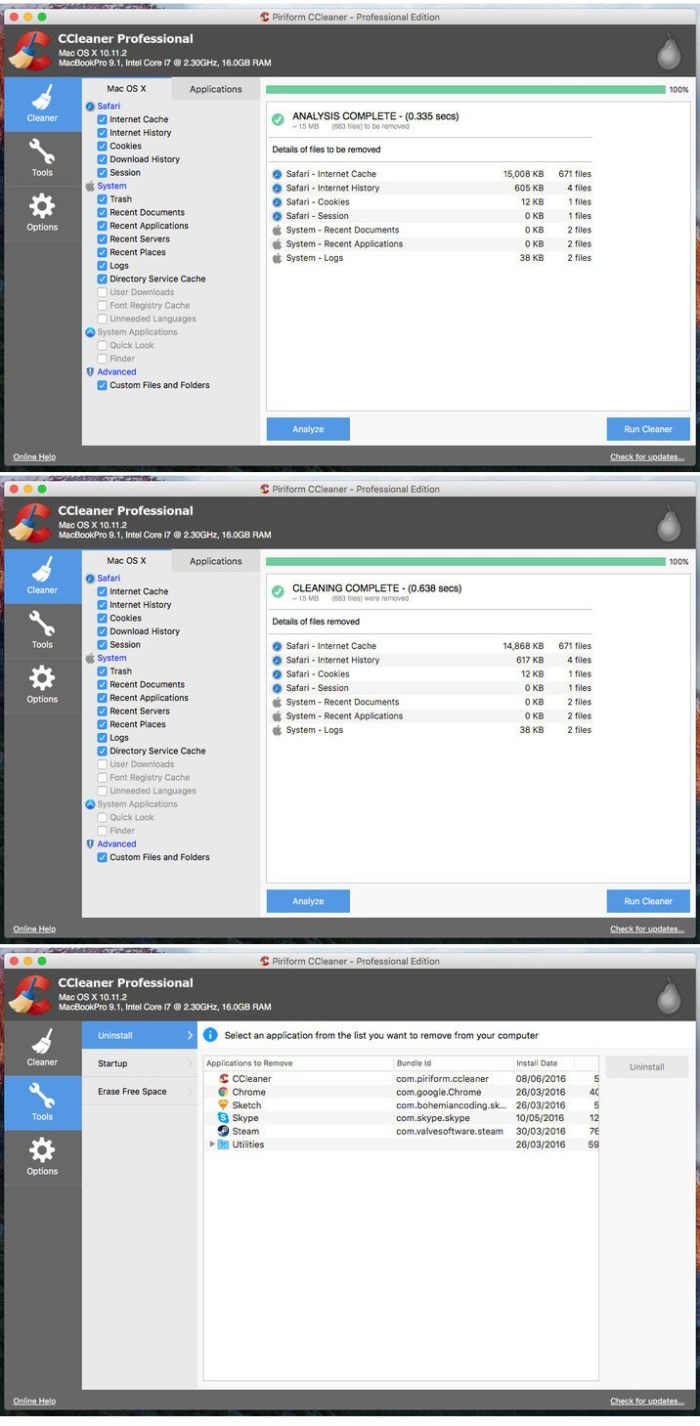Uncheck Cookies in Analysis Complete window
700x1426 pixels.
pyautogui.click(x=102, y=146)
